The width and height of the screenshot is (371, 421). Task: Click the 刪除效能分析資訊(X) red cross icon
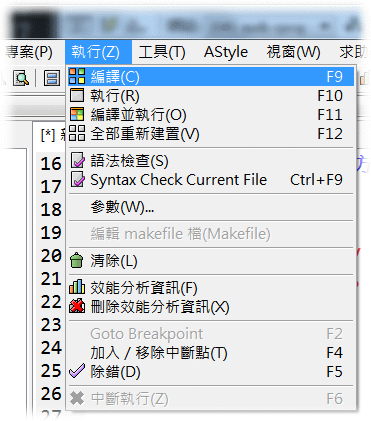[x=77, y=306]
